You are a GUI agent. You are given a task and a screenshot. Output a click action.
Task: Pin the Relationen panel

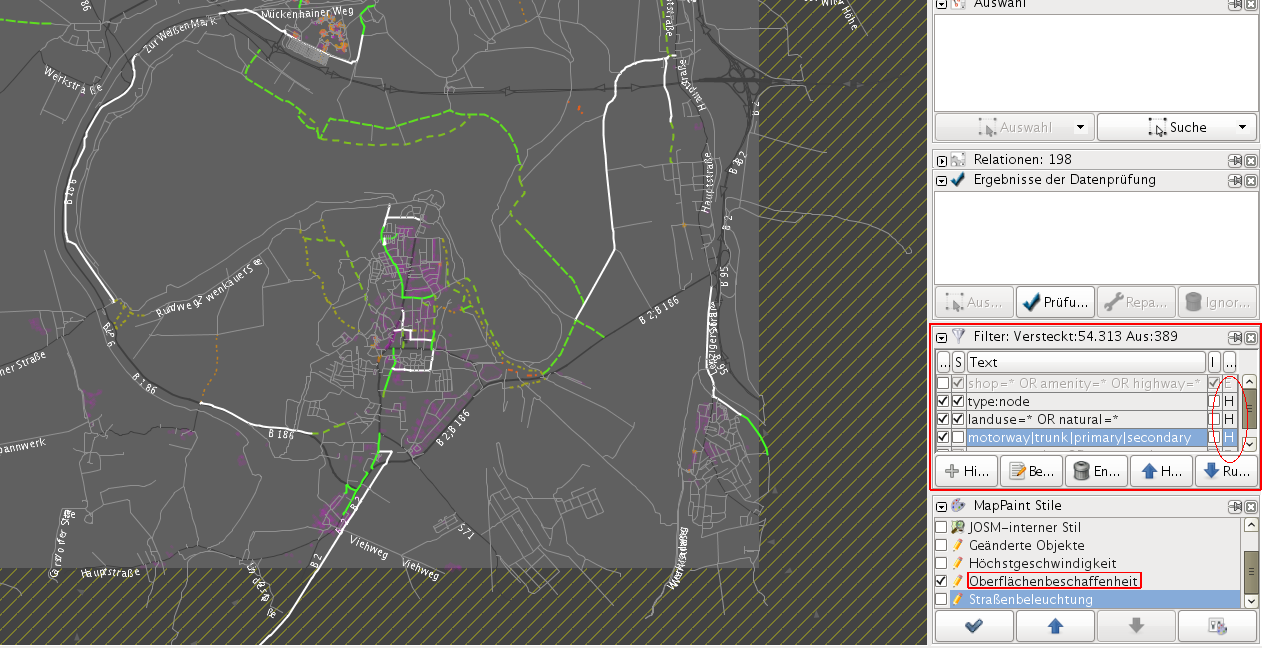click(x=1235, y=160)
